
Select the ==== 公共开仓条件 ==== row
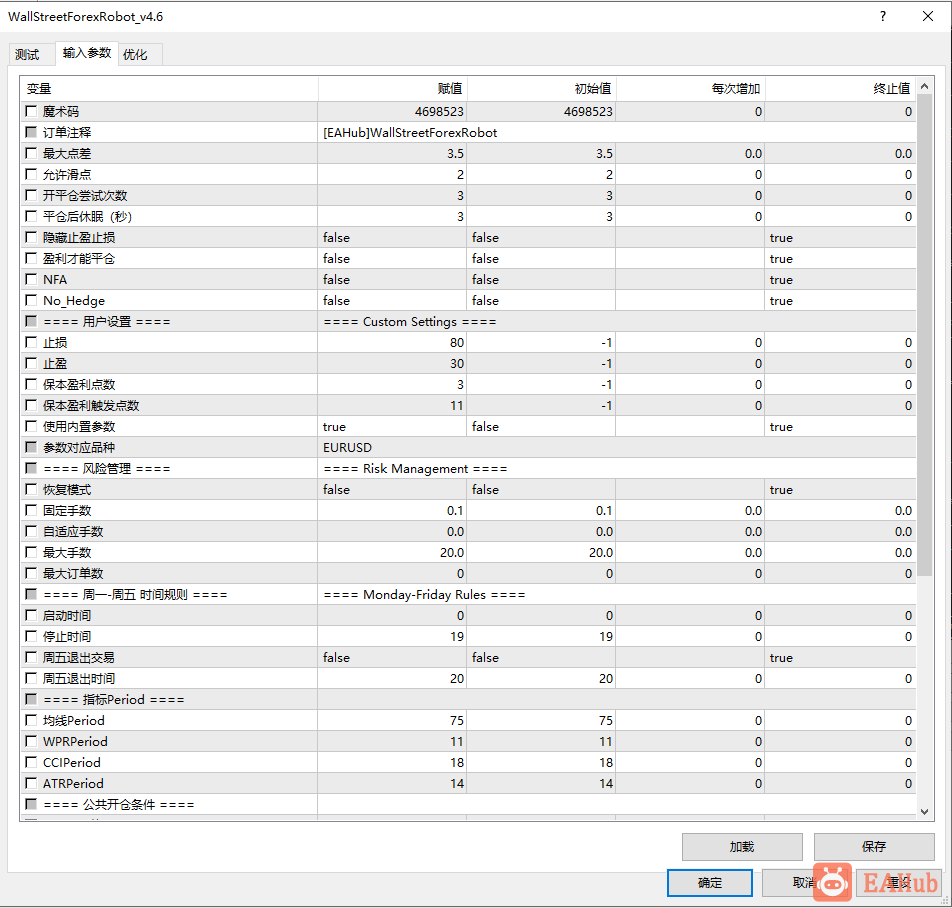pos(468,805)
